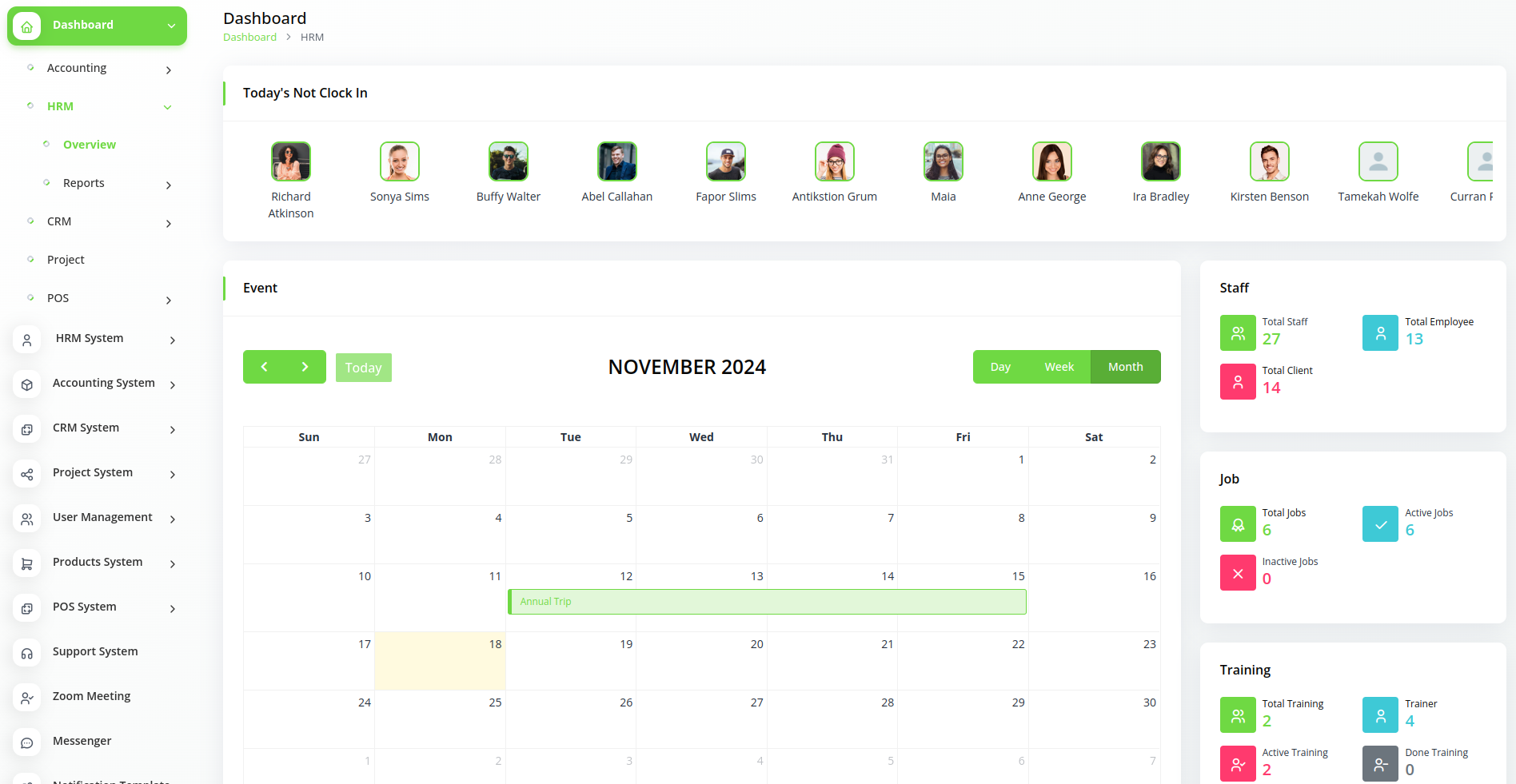Image resolution: width=1516 pixels, height=784 pixels.
Task: Switch calendar to Day view
Action: point(999,367)
